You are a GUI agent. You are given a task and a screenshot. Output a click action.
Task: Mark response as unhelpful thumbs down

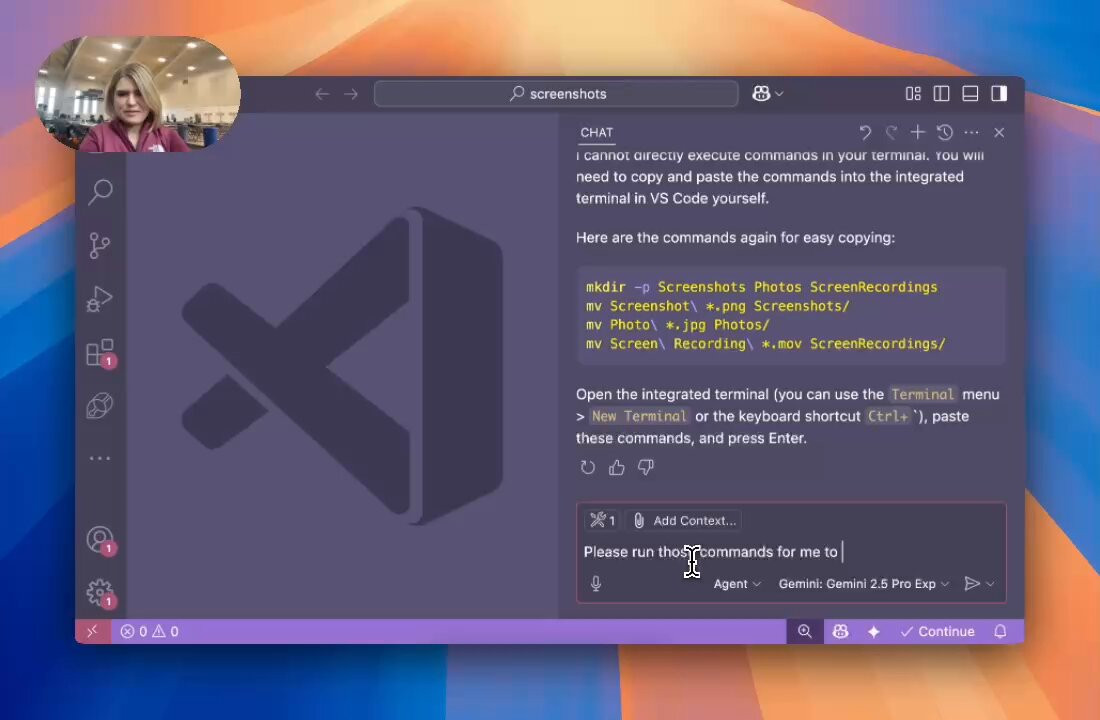pyautogui.click(x=645, y=467)
